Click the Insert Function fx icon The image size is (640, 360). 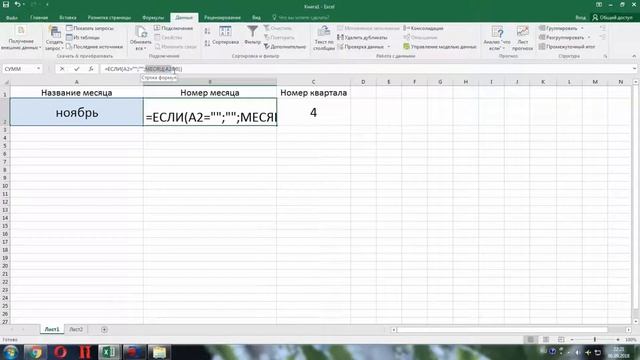click(x=91, y=69)
